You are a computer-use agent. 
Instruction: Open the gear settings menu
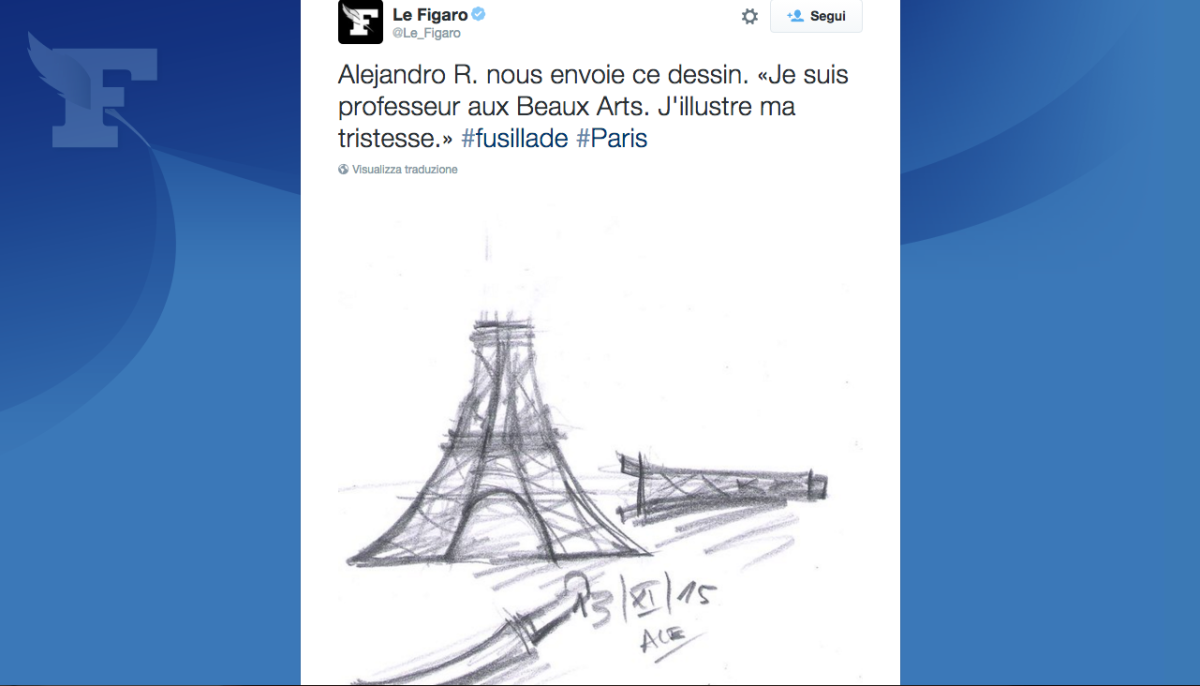(x=749, y=17)
